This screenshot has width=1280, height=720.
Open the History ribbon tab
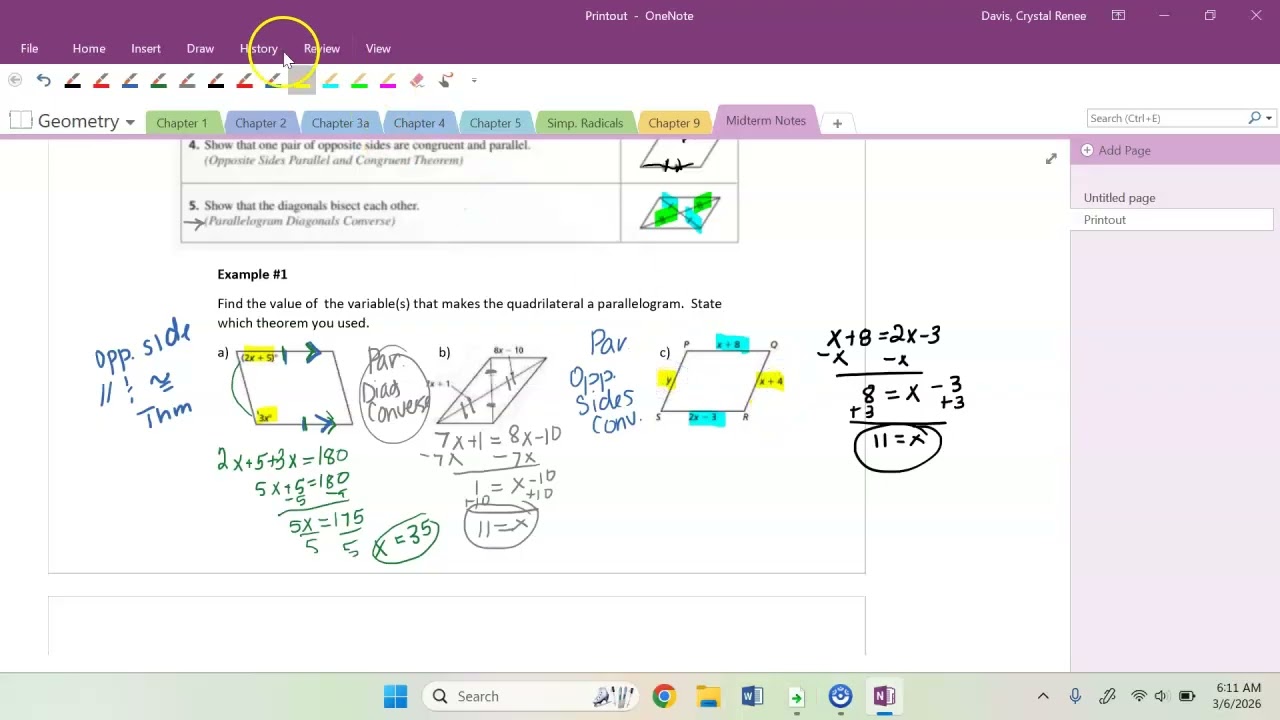click(x=259, y=48)
